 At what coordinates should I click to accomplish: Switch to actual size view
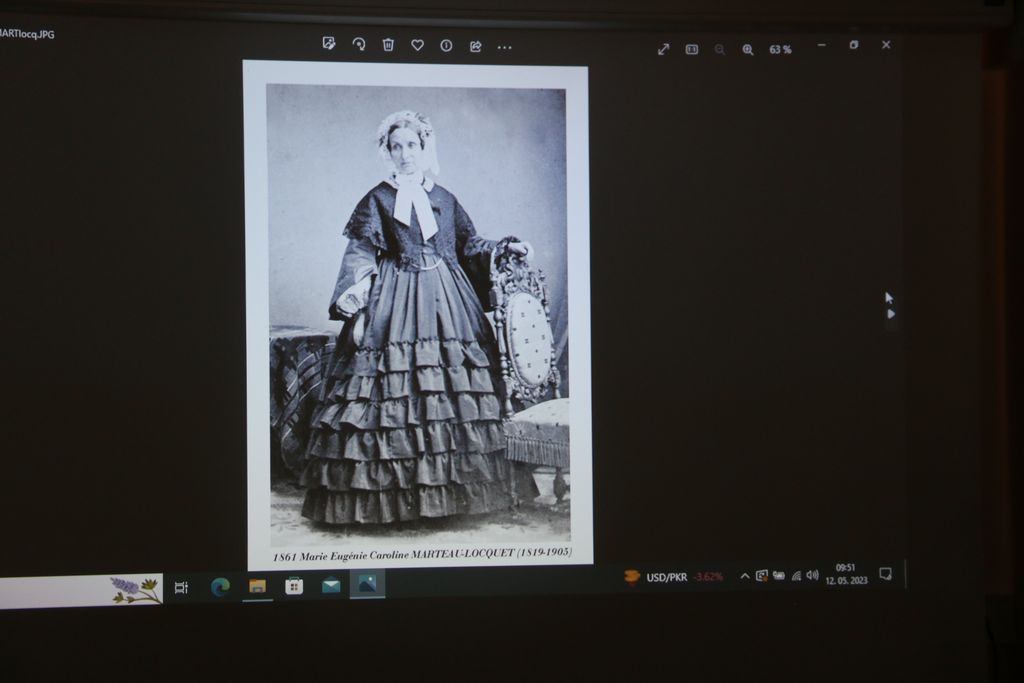tap(691, 49)
